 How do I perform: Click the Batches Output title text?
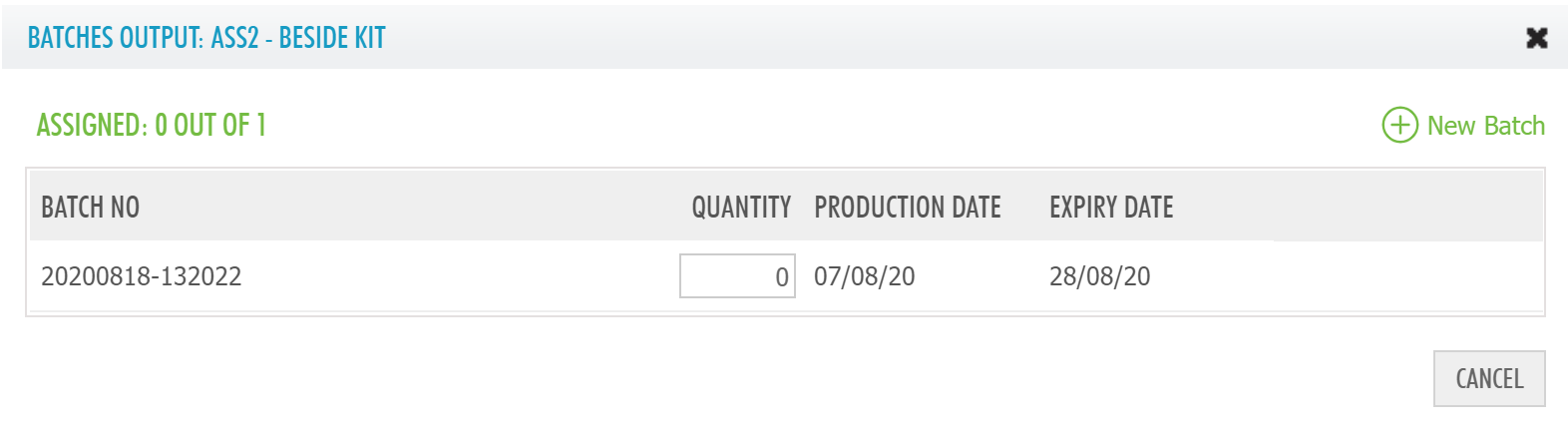[115, 38]
